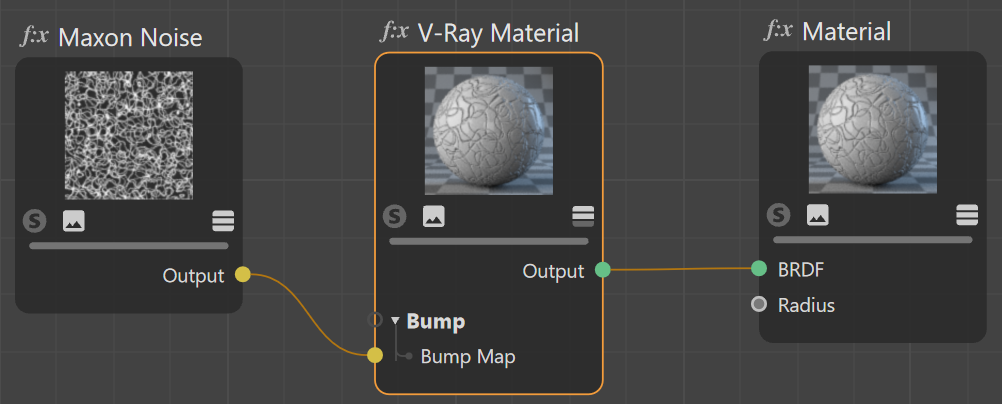The image size is (1002, 404).
Task: Click the Bump Map yellow input port
Action: coord(375,355)
